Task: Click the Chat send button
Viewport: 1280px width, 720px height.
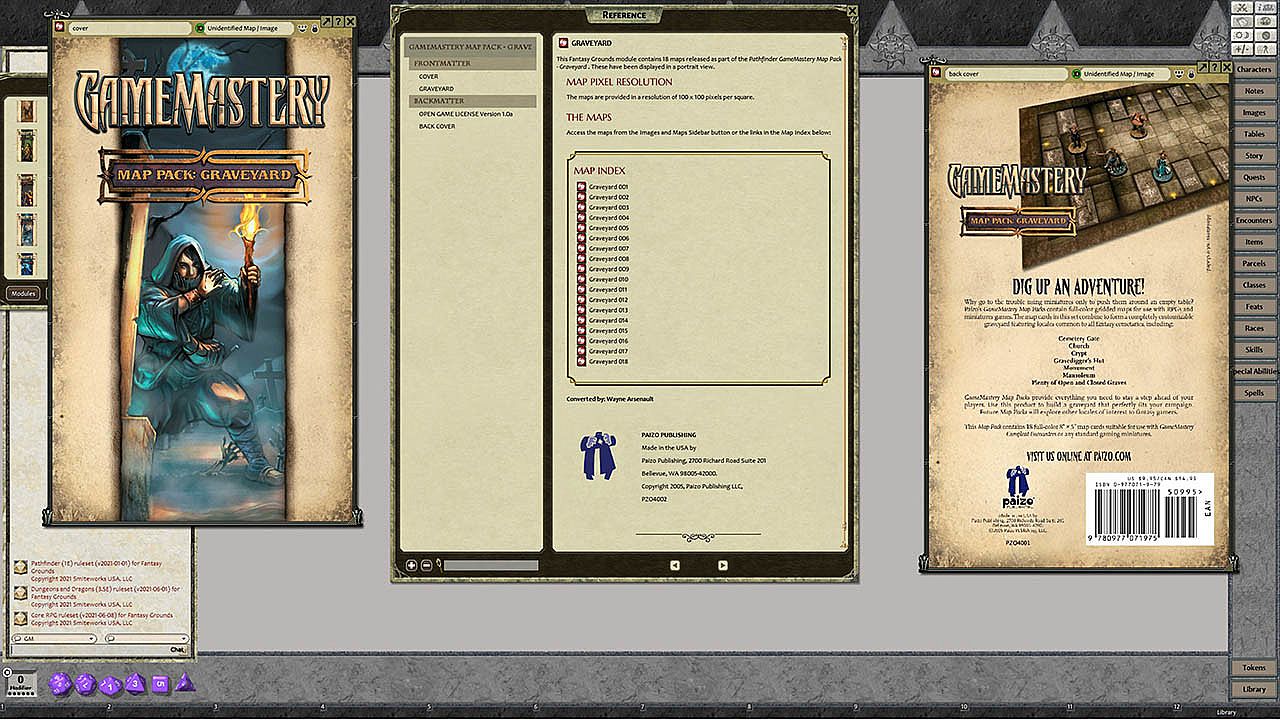Action: click(177, 650)
